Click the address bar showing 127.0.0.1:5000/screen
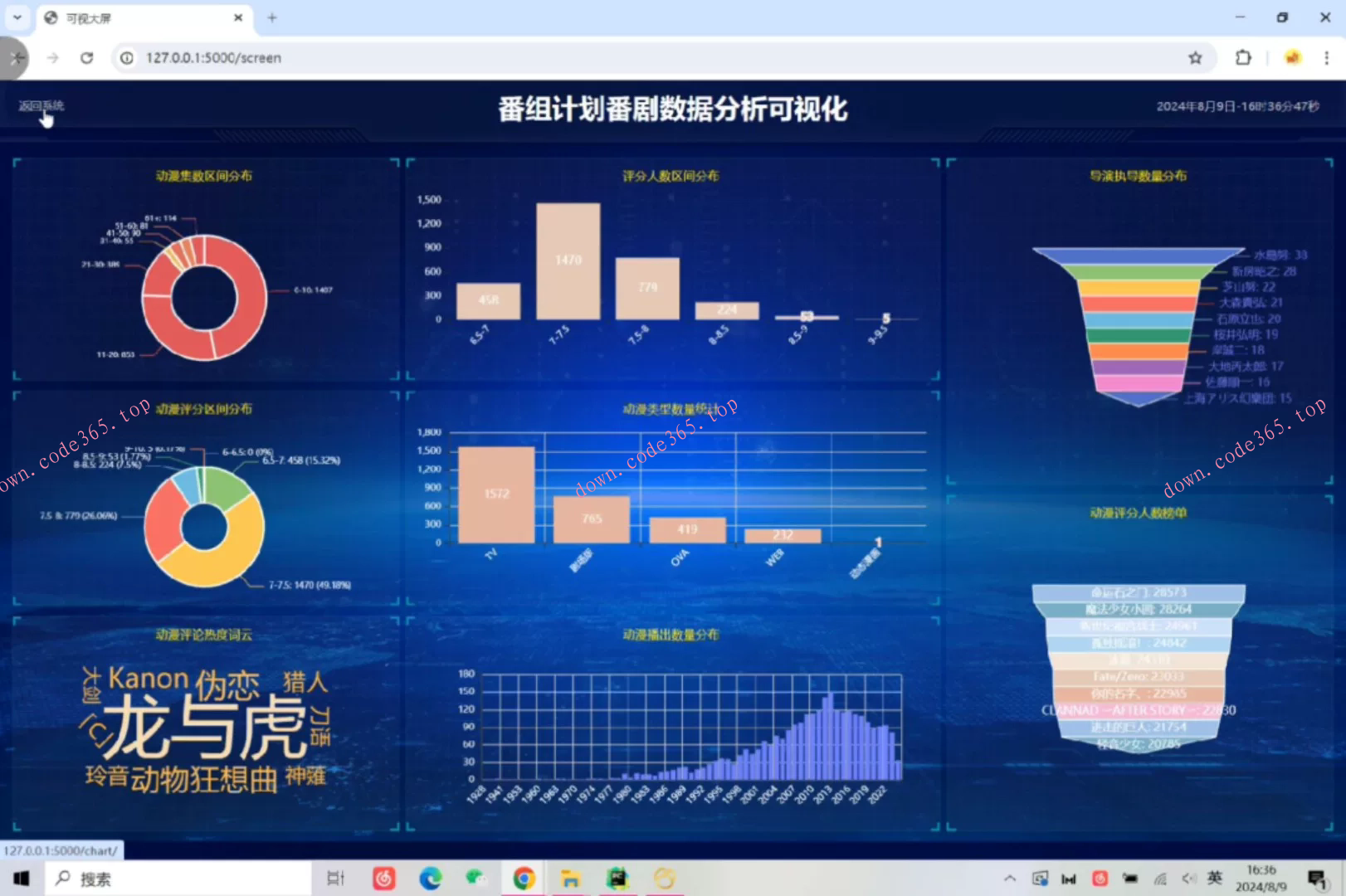Image resolution: width=1346 pixels, height=896 pixels. click(x=213, y=58)
